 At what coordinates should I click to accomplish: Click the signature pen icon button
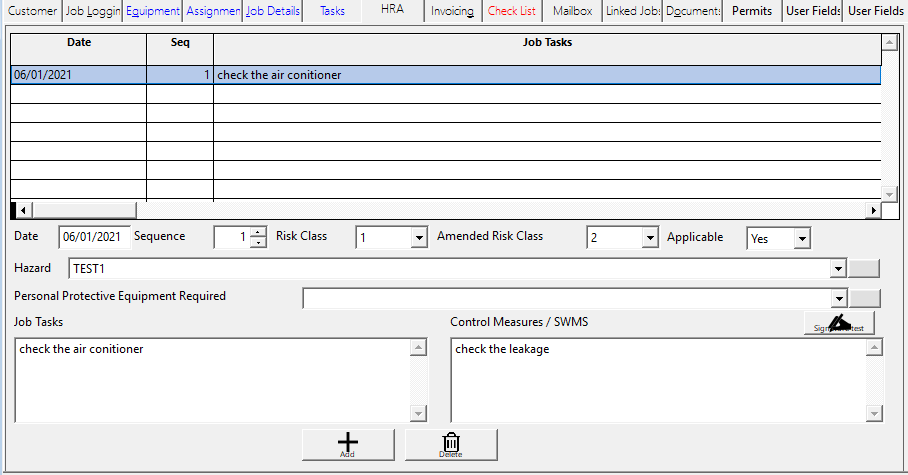(x=839, y=322)
